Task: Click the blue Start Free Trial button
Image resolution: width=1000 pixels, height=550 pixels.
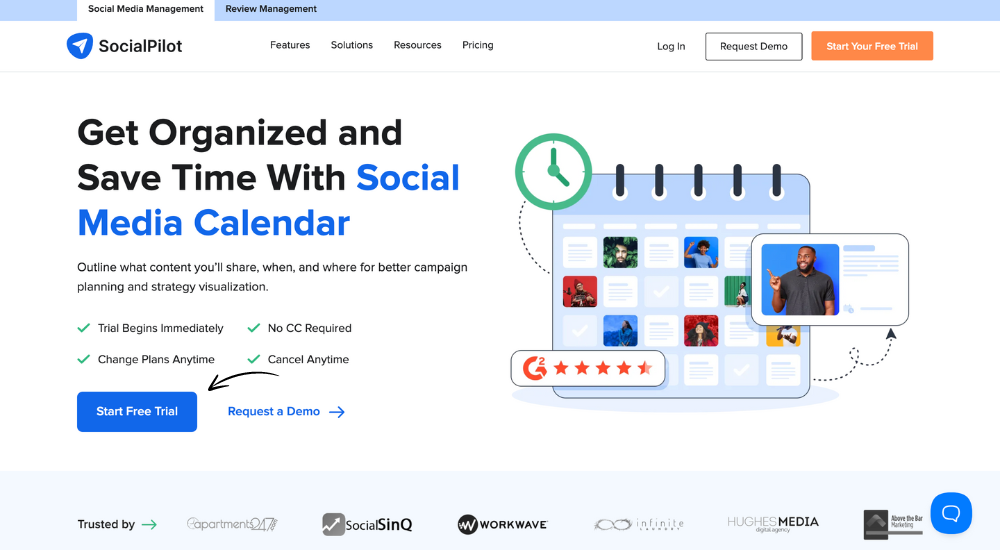Action: point(137,412)
